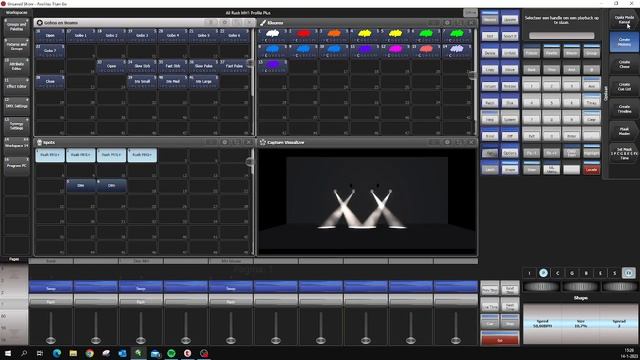The image size is (640, 360).
Task: Open Groups and Palettes workspace
Action: [16, 27]
